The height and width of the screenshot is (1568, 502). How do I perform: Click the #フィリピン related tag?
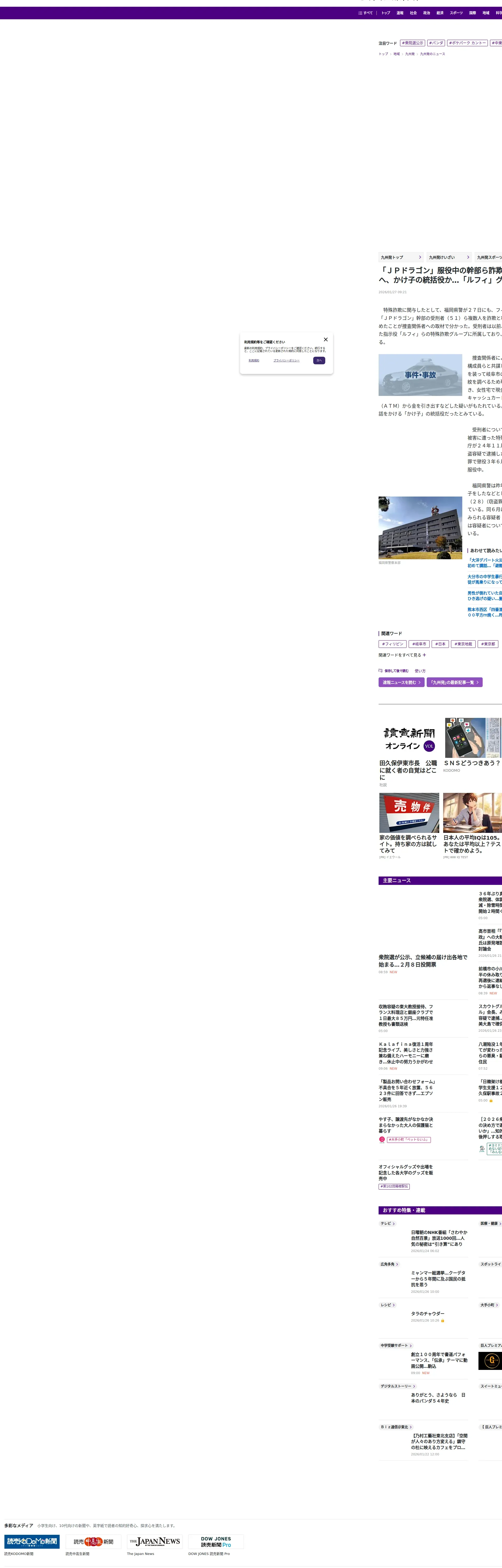coord(392,644)
